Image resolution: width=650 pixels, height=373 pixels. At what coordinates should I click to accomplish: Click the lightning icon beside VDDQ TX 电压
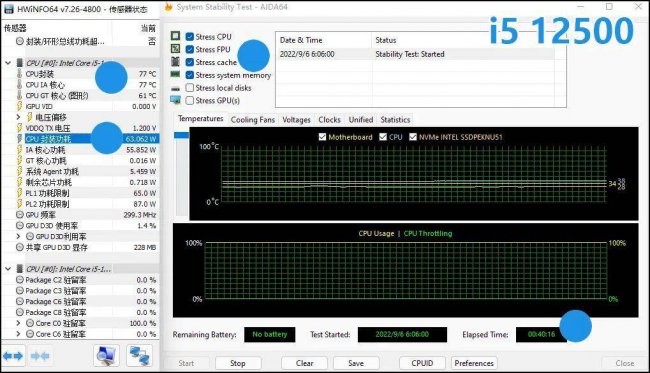click(x=19, y=128)
